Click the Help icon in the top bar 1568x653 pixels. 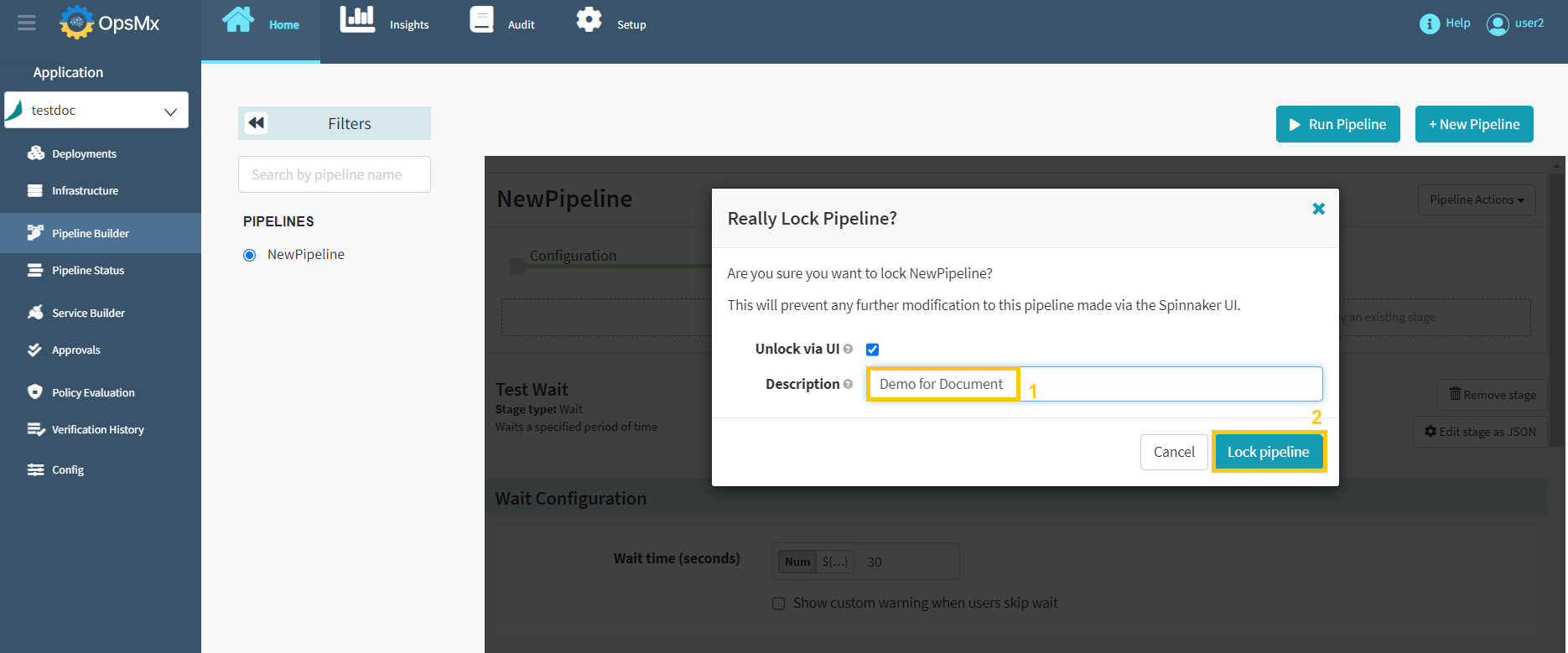tap(1443, 23)
